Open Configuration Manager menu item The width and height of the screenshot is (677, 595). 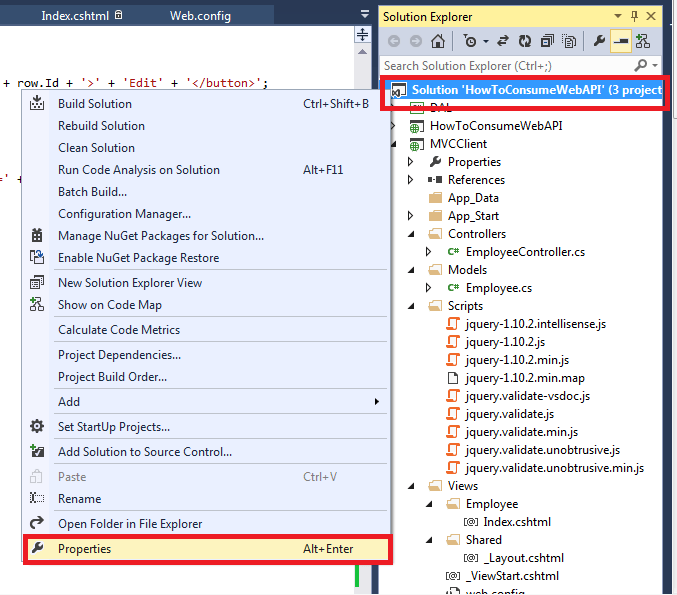click(x=206, y=214)
